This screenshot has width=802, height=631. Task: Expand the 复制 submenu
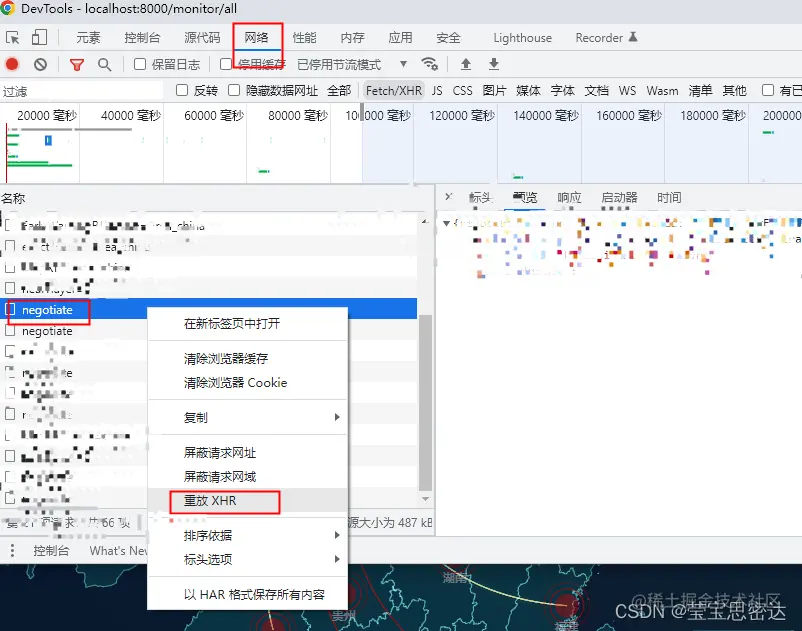coord(248,417)
